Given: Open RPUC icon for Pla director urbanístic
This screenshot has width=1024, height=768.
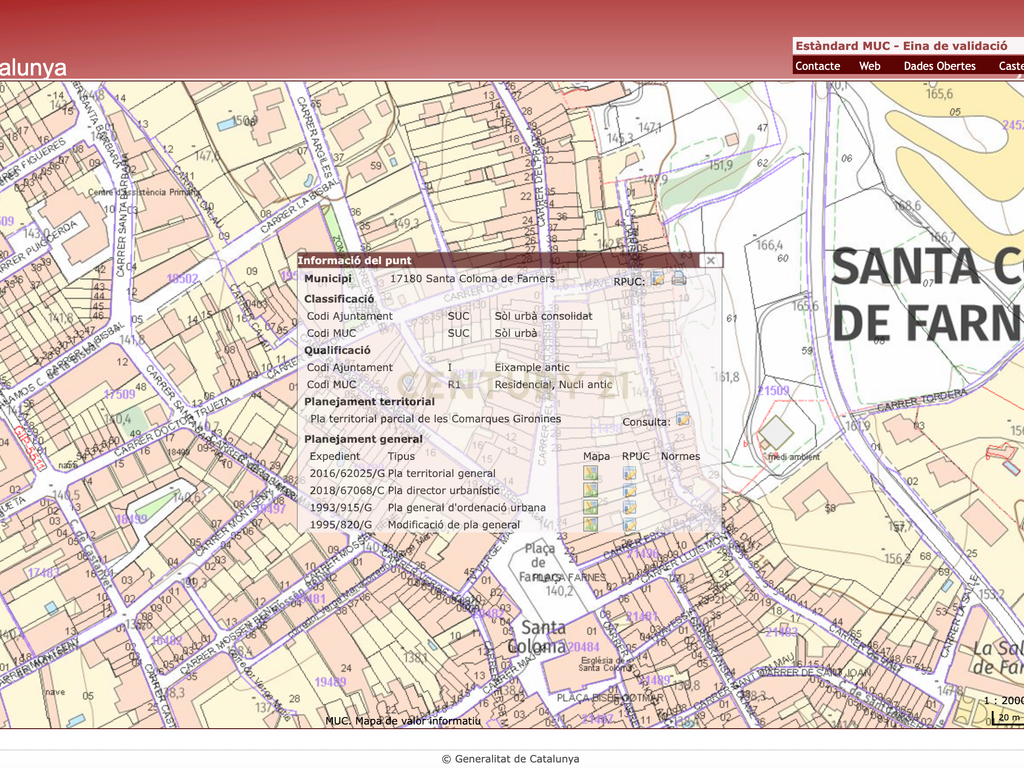Looking at the screenshot, I should (630, 490).
